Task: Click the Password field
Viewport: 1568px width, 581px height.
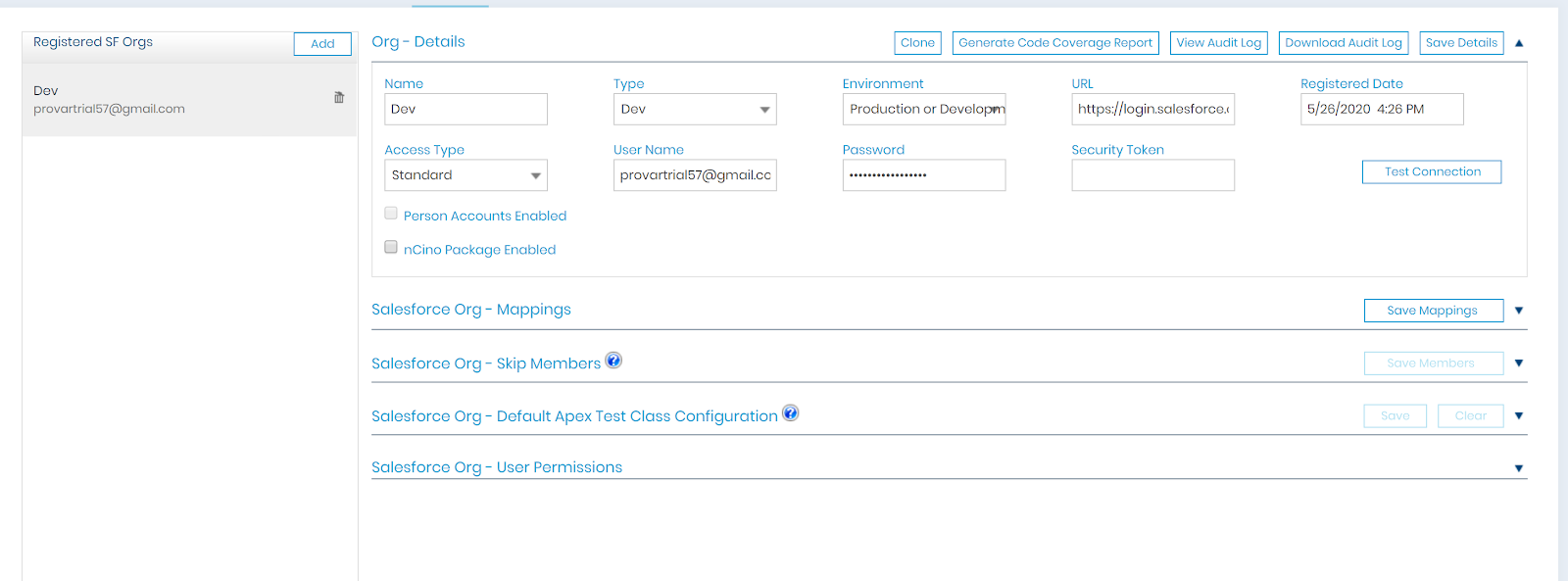Action: pos(924,175)
